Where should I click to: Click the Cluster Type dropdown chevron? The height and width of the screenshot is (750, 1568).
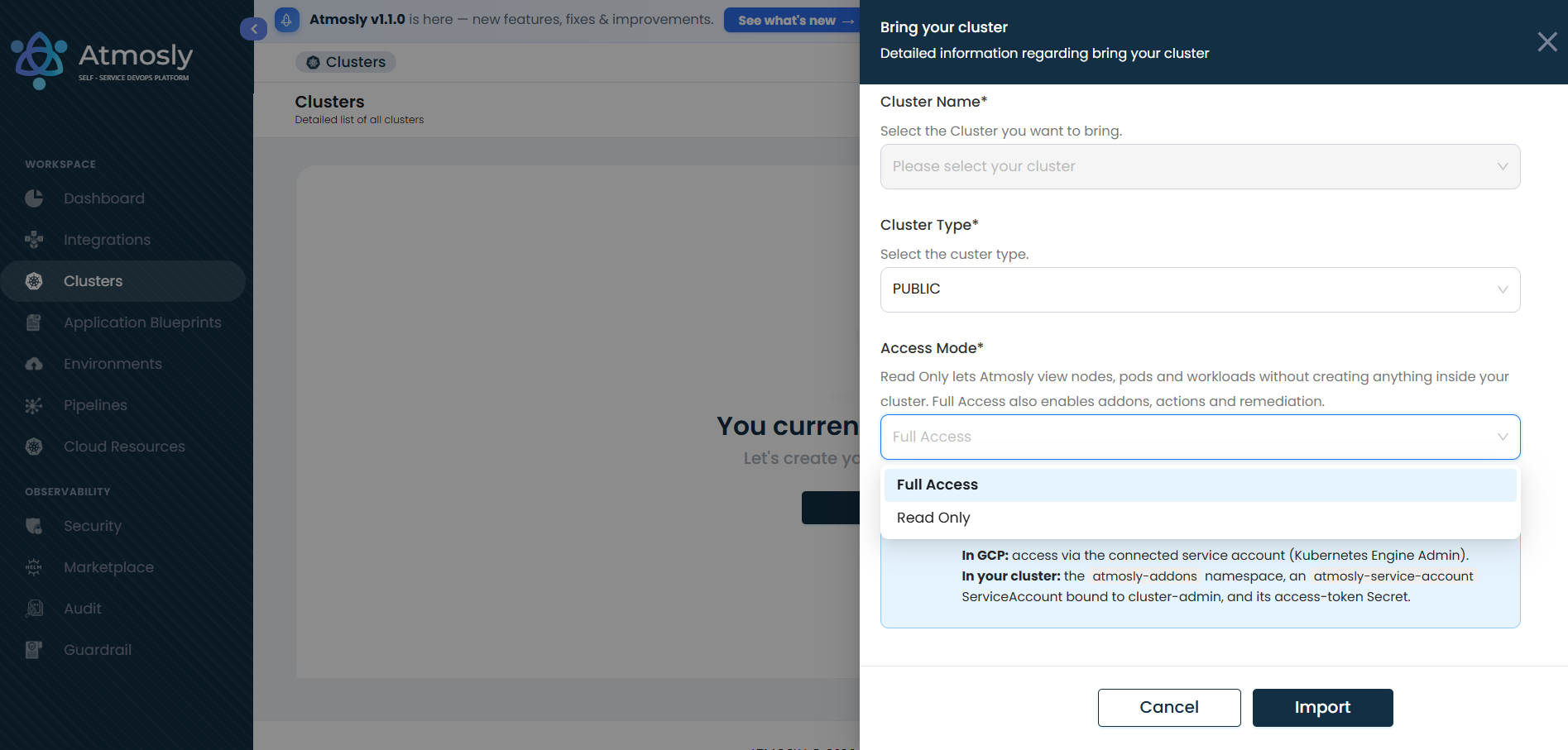tap(1503, 289)
